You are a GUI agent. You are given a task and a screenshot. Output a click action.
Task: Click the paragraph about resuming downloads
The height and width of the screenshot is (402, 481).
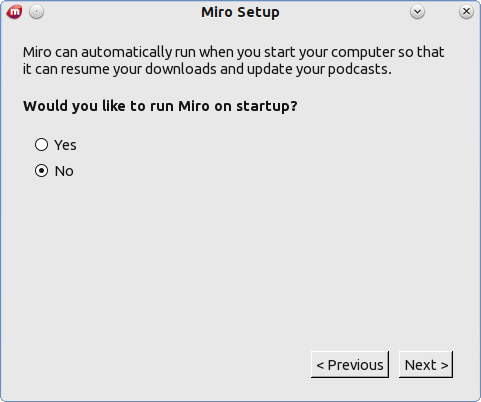(233, 61)
